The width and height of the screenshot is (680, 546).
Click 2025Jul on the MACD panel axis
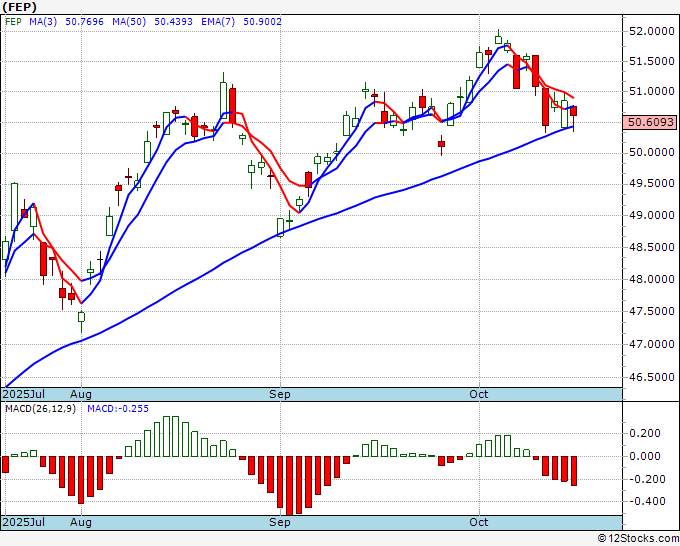(x=23, y=522)
